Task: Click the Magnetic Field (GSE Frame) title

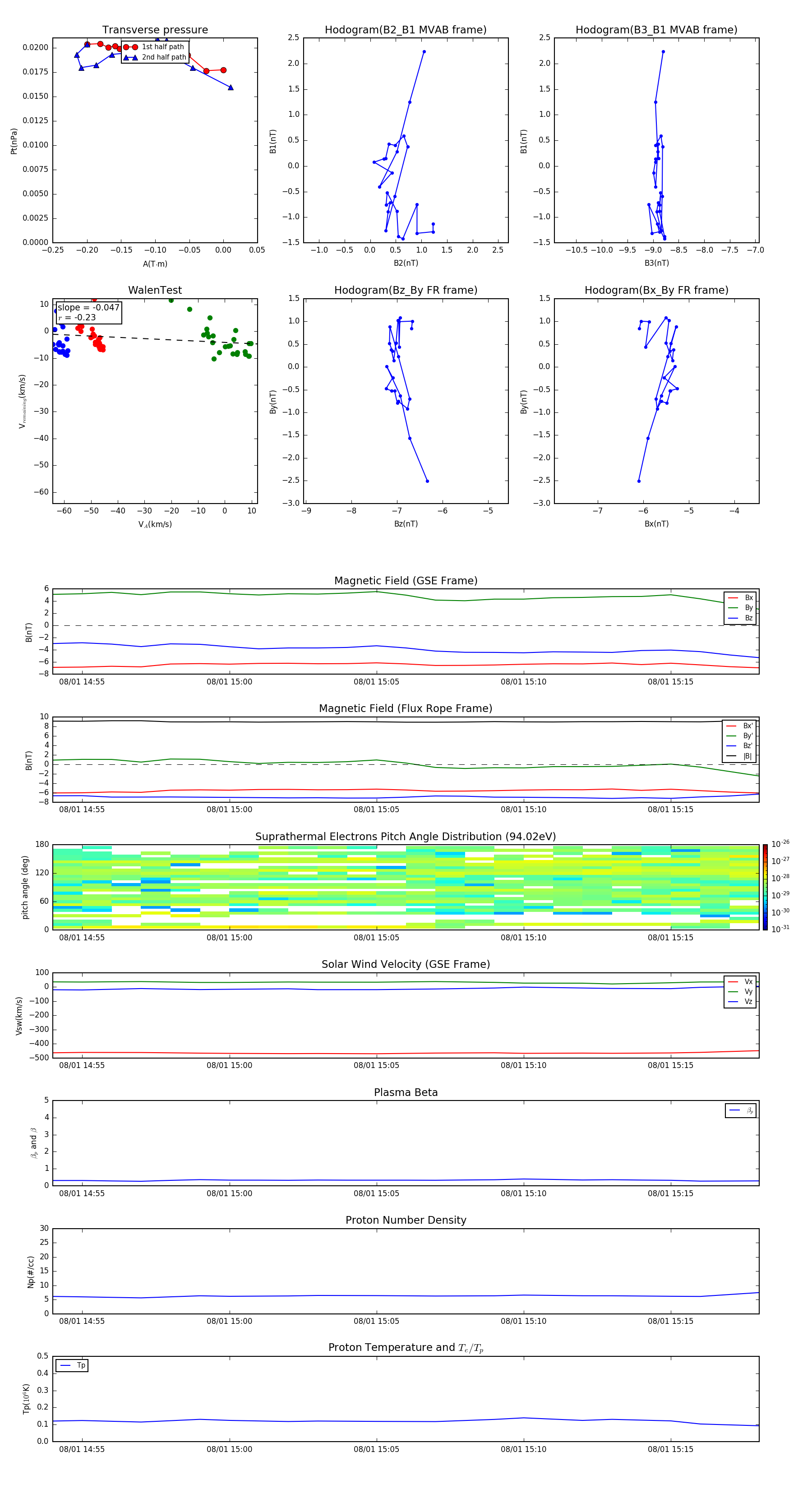Action: [x=406, y=581]
